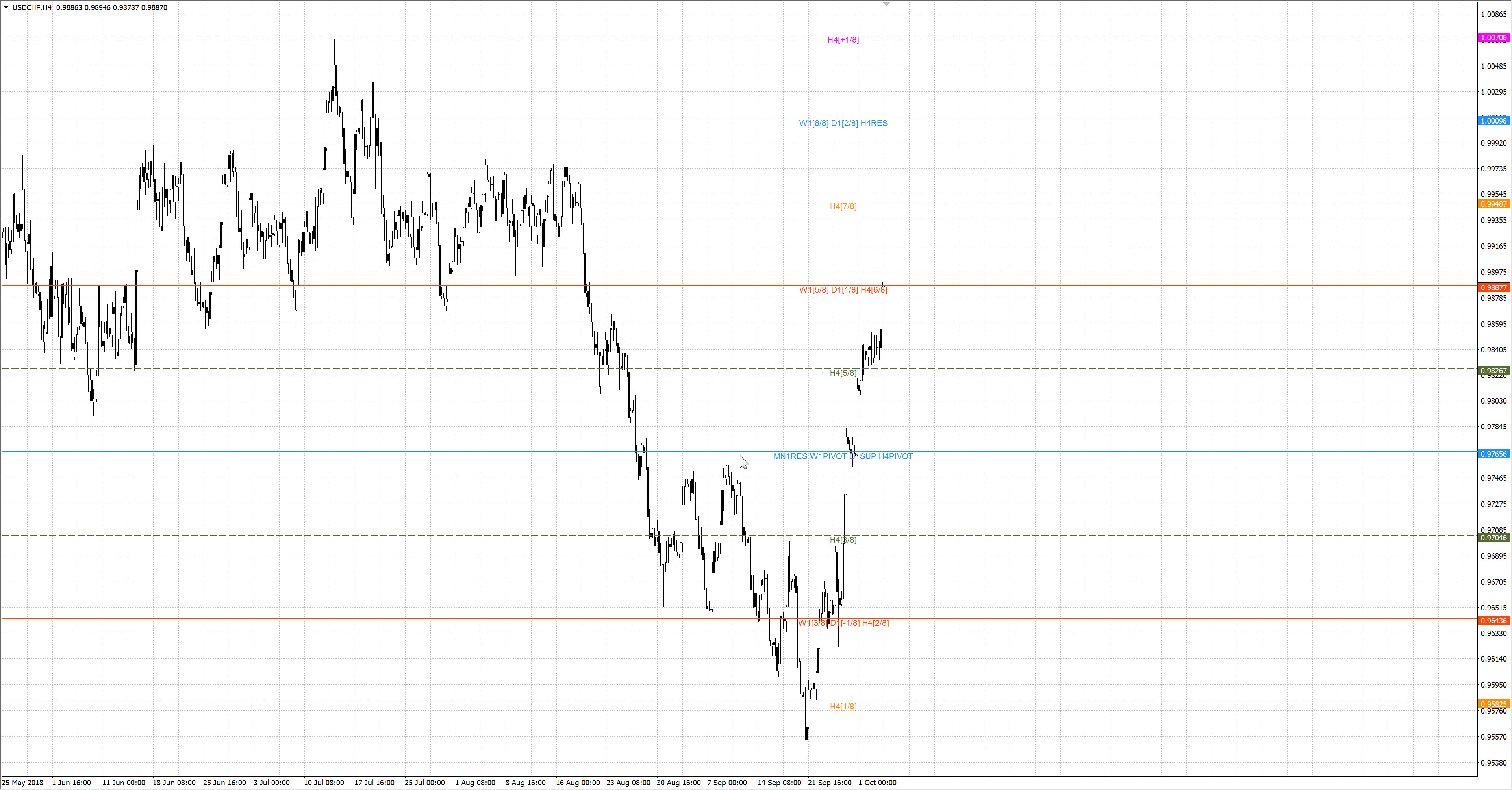Select the green 0.98267 price tag
Viewport: 1512px width, 790px height.
tap(1493, 371)
